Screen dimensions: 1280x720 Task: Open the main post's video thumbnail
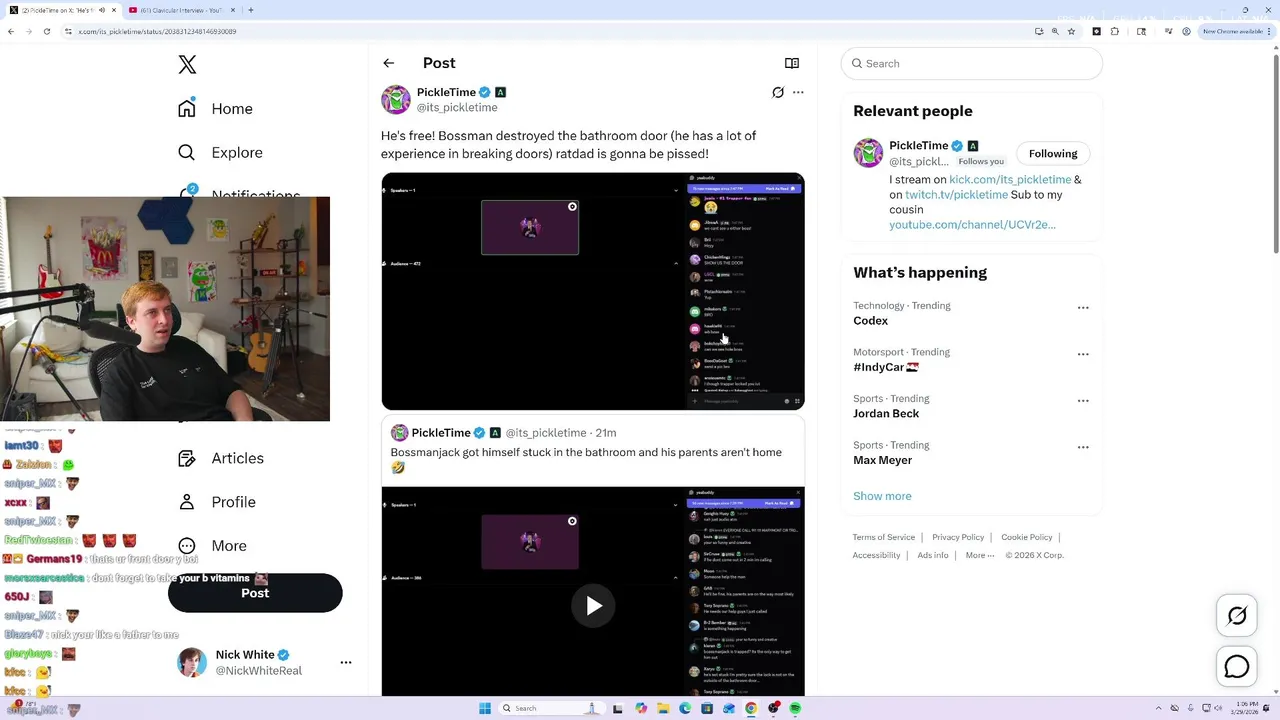(593, 291)
